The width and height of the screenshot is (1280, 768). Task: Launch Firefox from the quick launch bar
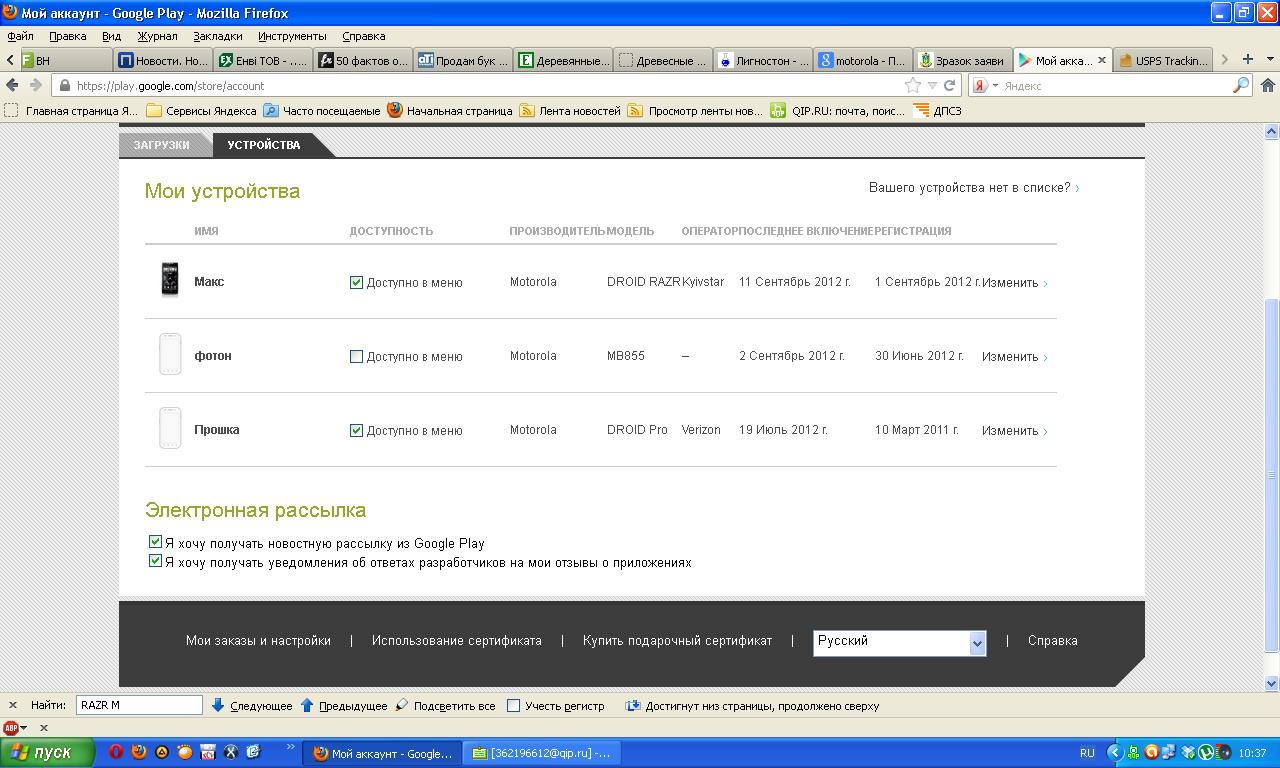[x=139, y=752]
